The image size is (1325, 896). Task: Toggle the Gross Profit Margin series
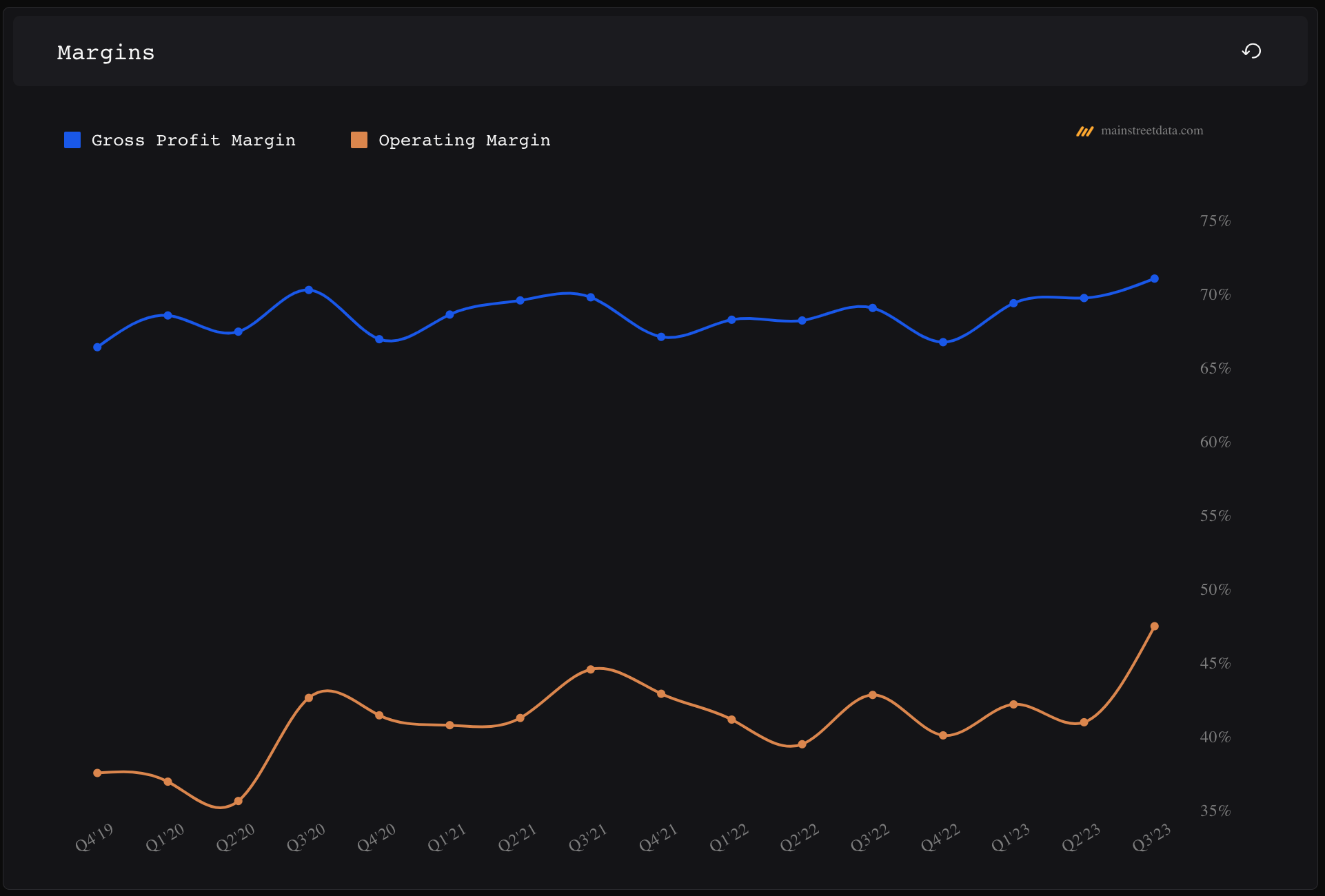coord(193,141)
